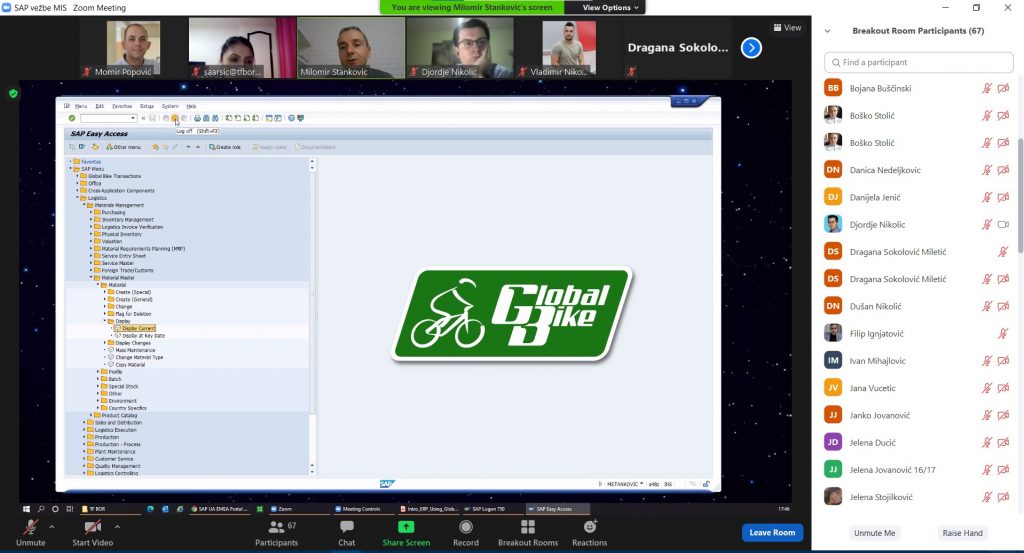This screenshot has width=1024, height=553.
Task: Expand the Purchasing folder in SAP tree
Action: pyautogui.click(x=91, y=212)
